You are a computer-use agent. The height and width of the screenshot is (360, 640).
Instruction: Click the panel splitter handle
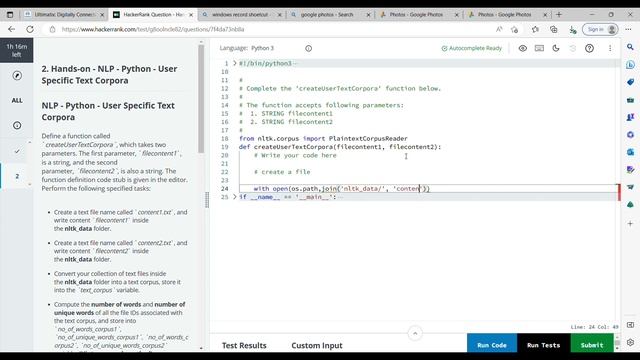(x=207, y=200)
